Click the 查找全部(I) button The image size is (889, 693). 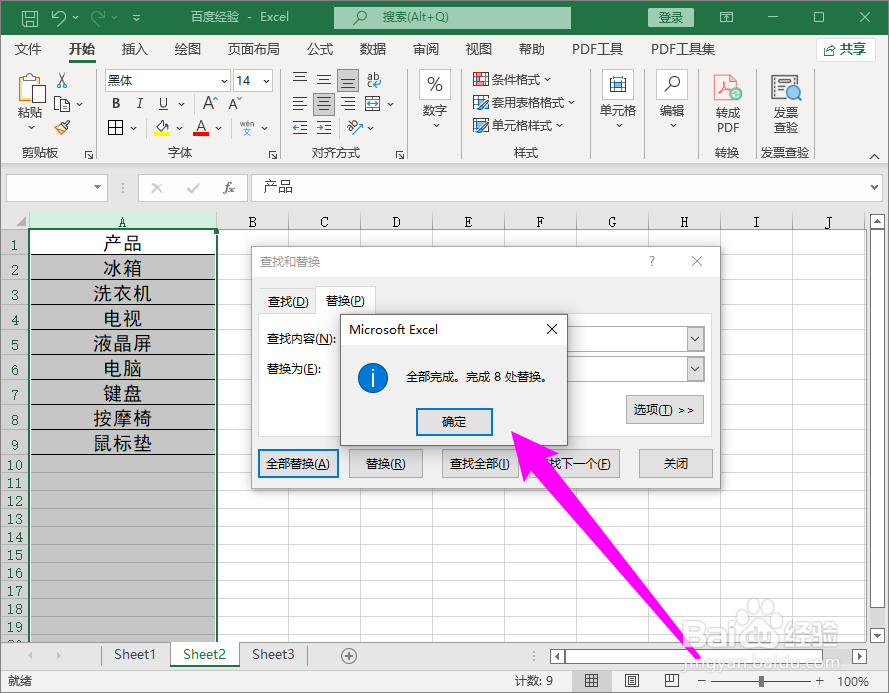(480, 464)
